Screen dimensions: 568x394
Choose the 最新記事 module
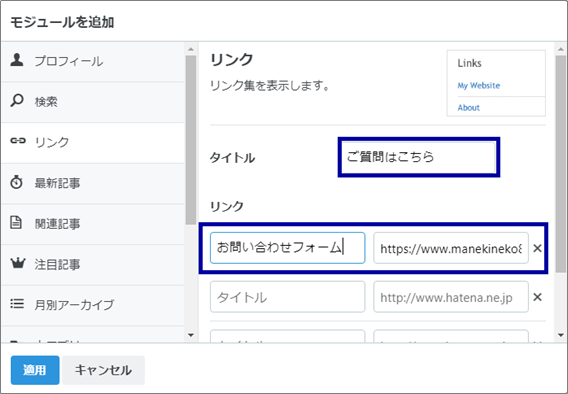tap(93, 183)
